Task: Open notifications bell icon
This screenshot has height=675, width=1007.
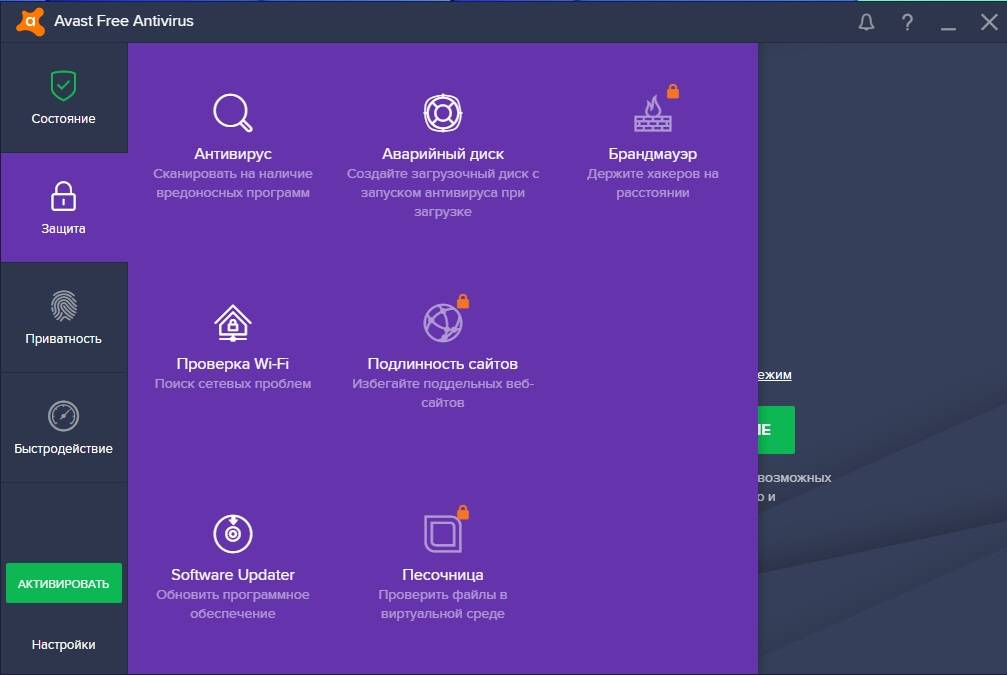Action: [x=866, y=22]
